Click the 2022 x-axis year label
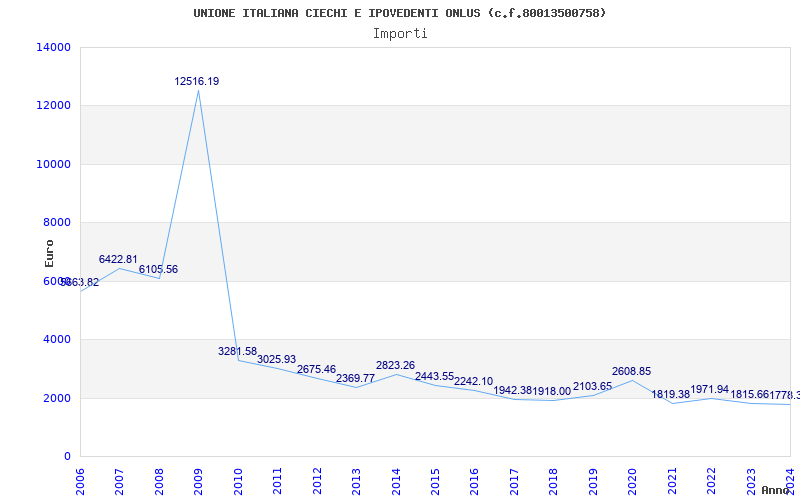800x500 pixels. click(x=711, y=481)
